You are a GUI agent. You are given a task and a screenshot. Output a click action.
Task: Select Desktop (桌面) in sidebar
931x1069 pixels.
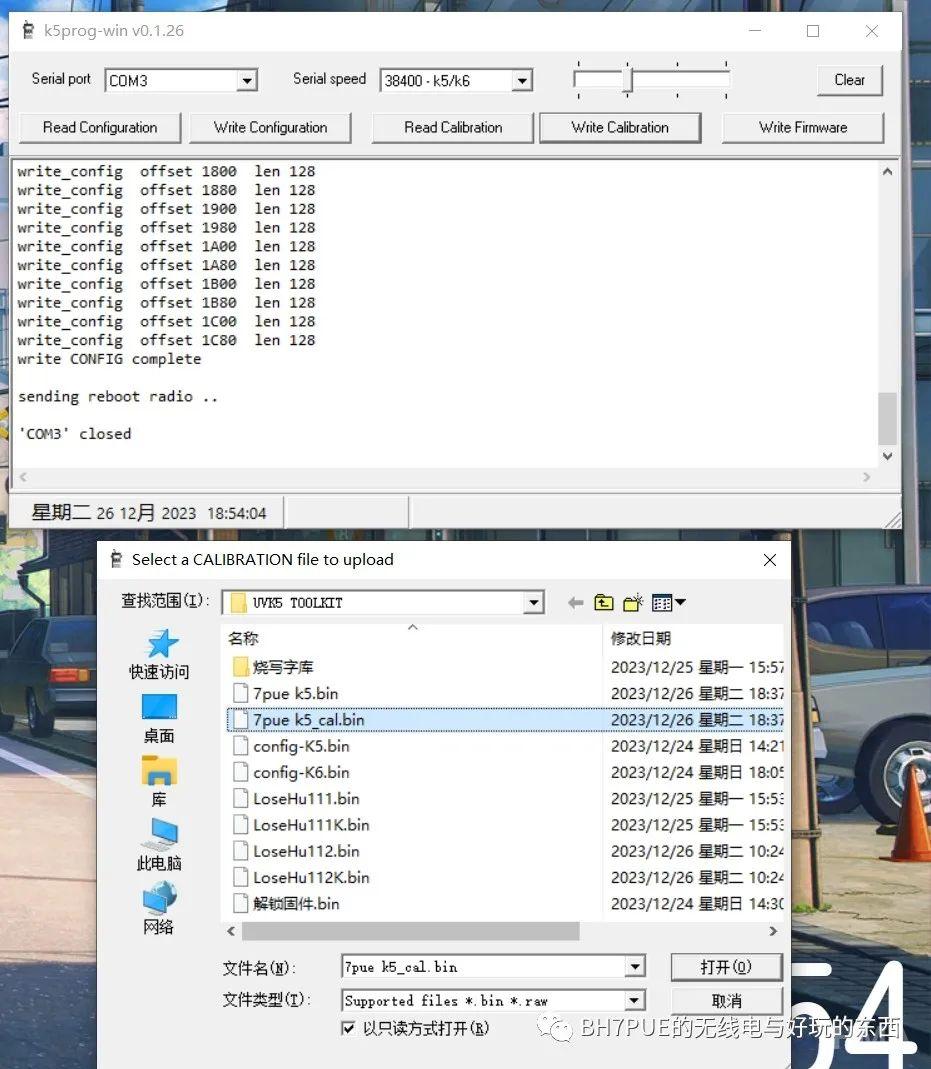coord(159,718)
